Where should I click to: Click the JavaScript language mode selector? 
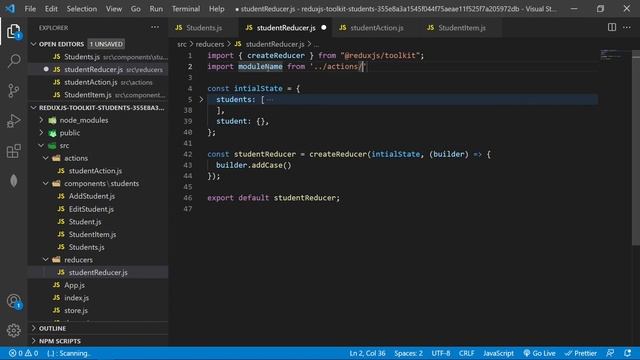click(x=498, y=353)
